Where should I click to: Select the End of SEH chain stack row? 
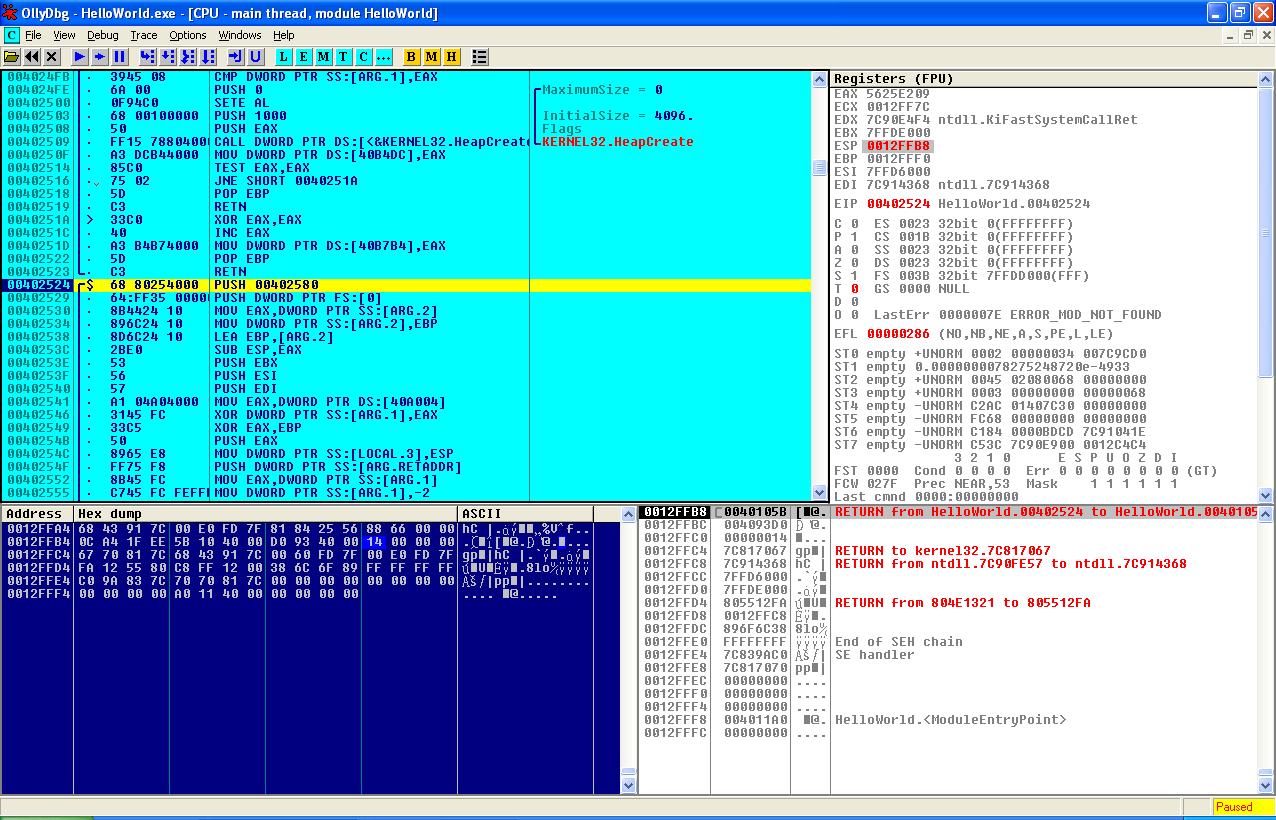946,642
